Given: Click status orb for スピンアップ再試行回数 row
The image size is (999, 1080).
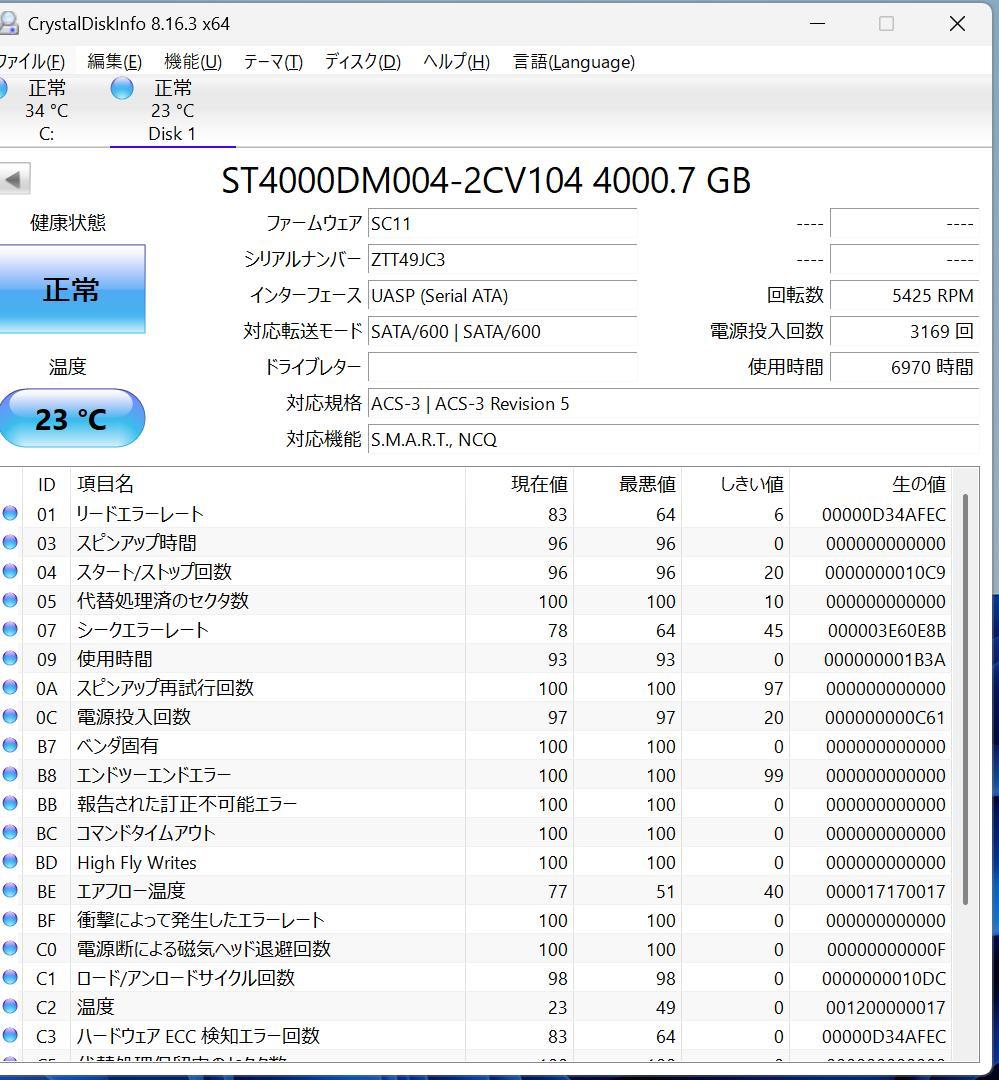Looking at the screenshot, I should [10, 687].
